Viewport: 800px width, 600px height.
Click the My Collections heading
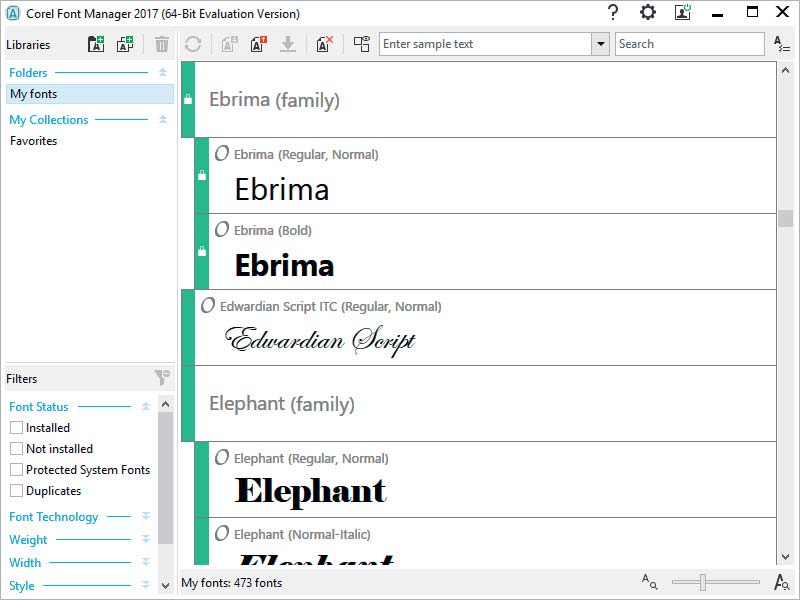pos(48,120)
